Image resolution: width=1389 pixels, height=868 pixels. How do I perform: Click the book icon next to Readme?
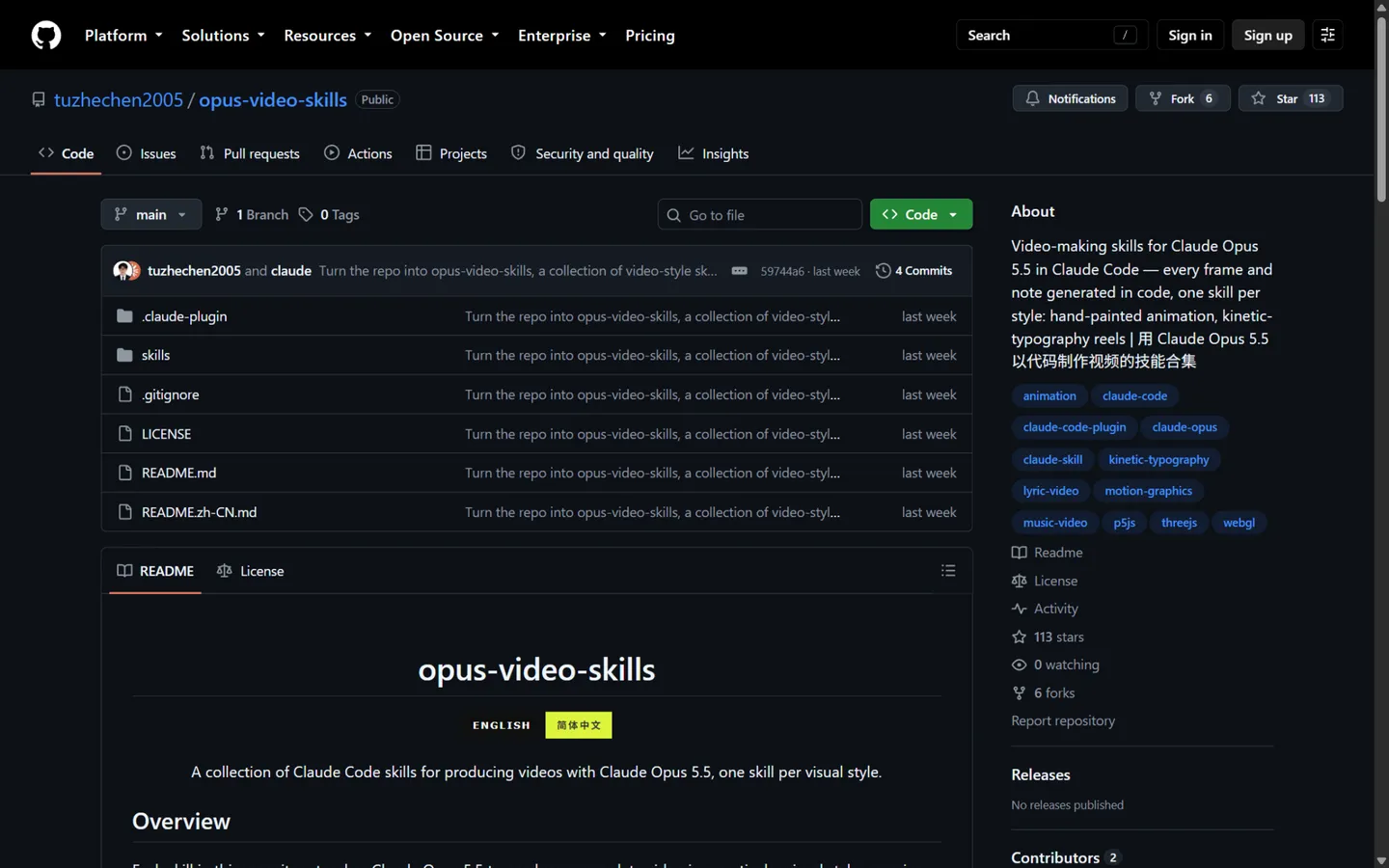click(1019, 553)
